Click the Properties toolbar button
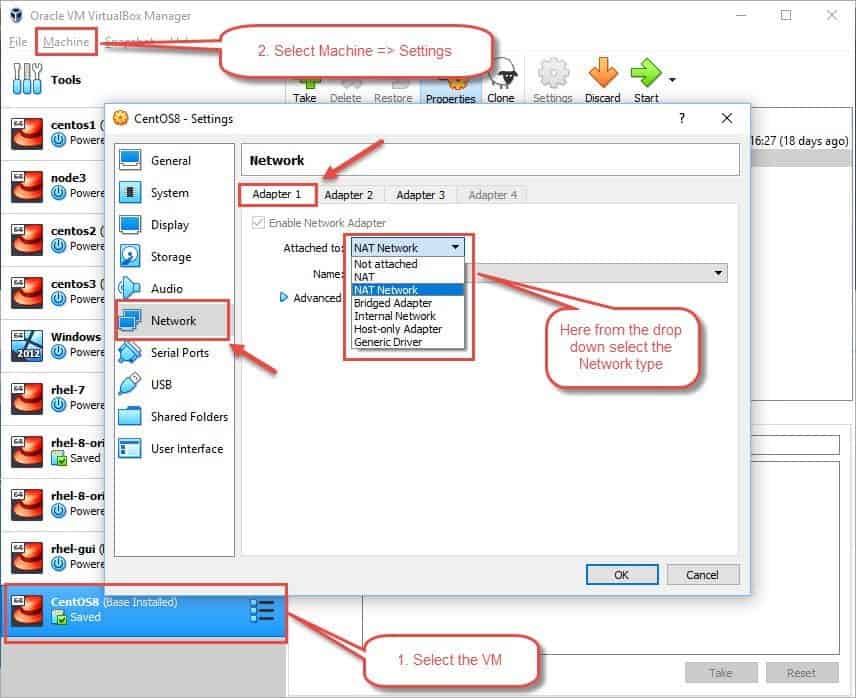This screenshot has width=856, height=698. tap(451, 93)
